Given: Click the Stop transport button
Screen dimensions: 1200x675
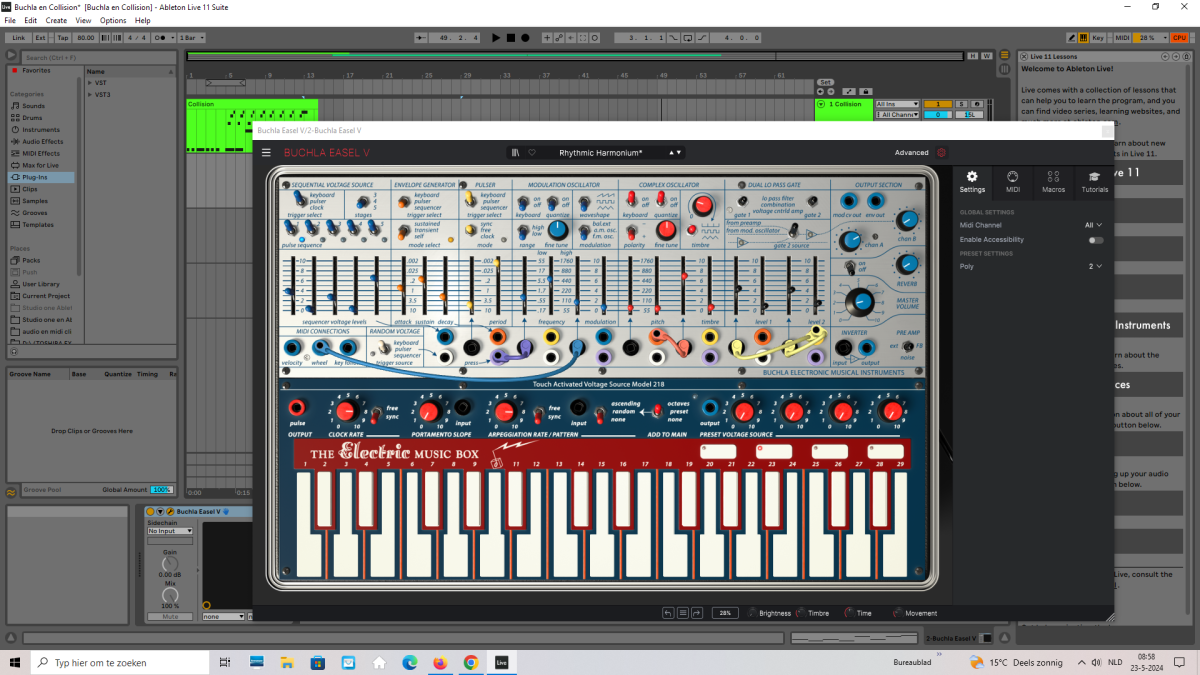Looking at the screenshot, I should 511,38.
